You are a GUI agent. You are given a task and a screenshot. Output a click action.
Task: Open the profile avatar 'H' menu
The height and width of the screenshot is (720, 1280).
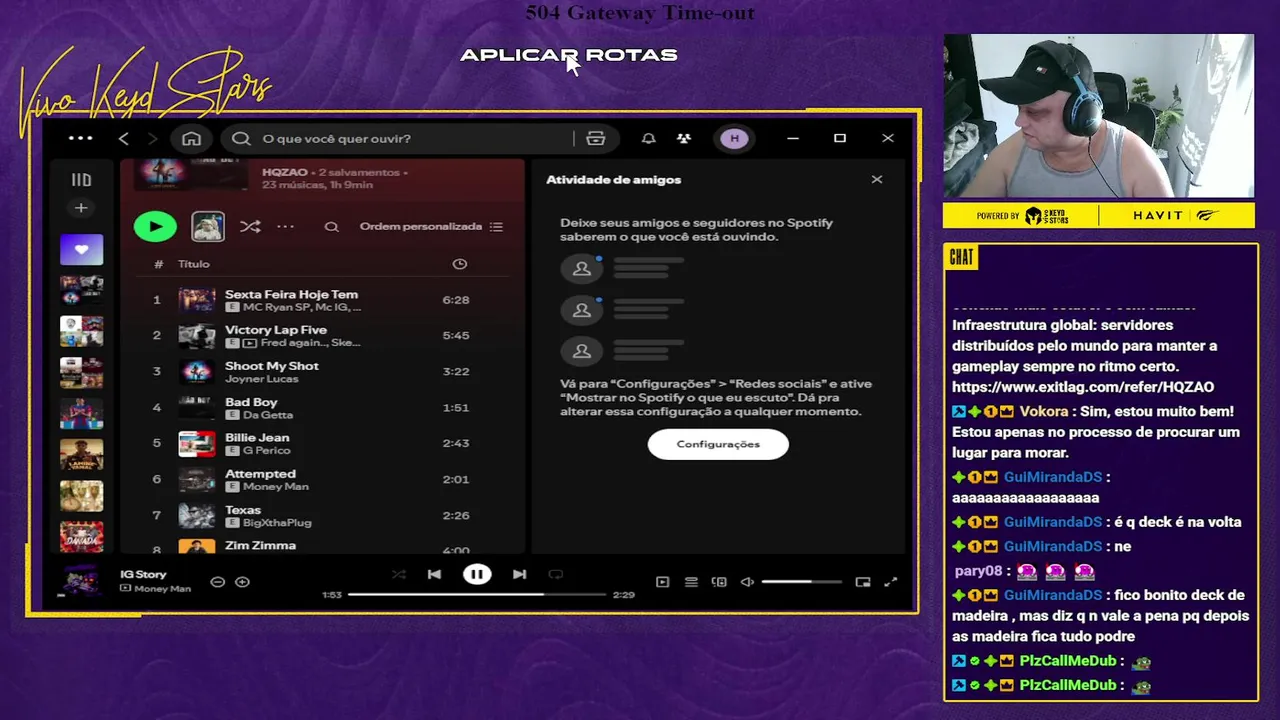[735, 138]
